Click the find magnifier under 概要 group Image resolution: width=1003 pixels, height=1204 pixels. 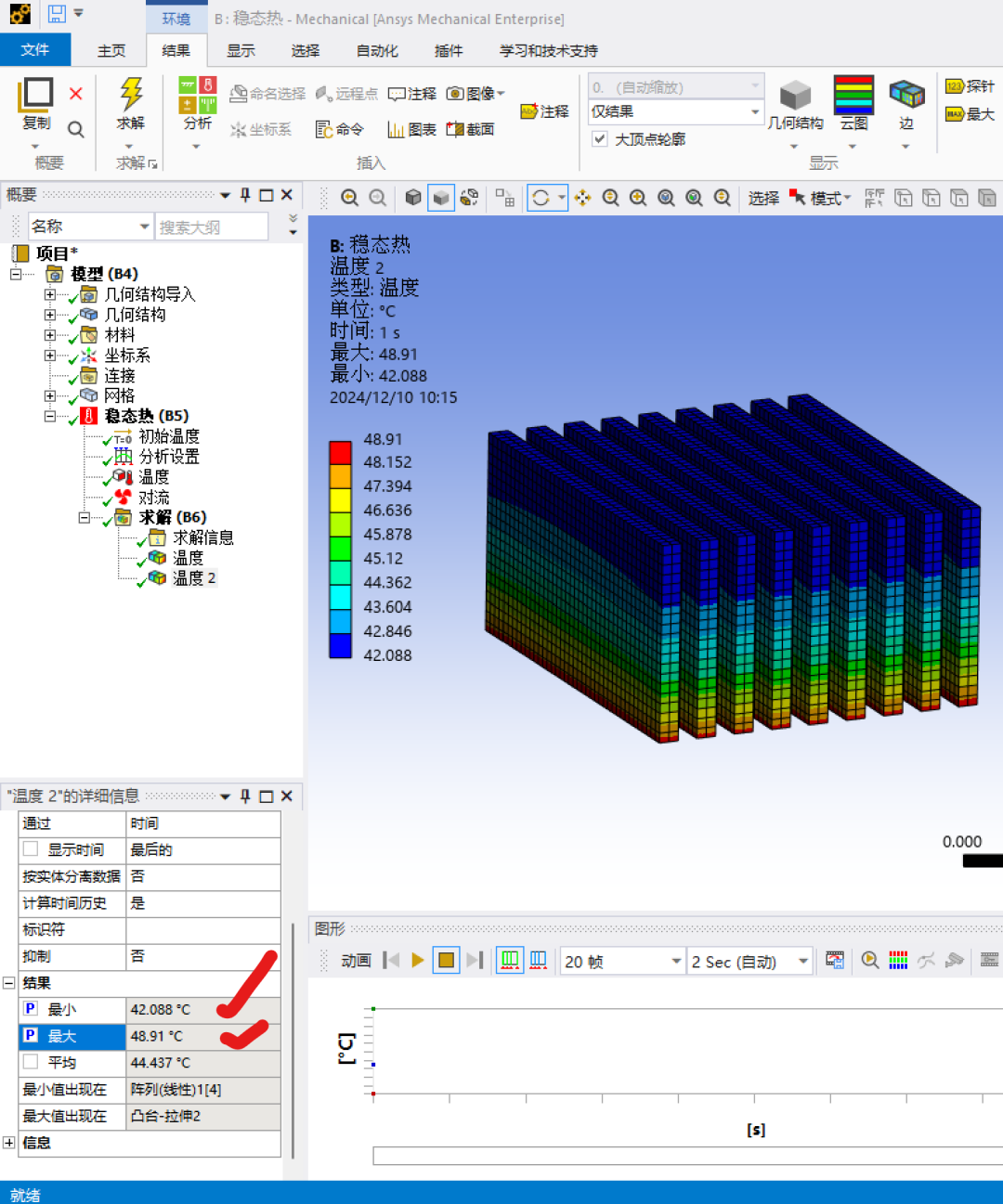pyautogui.click(x=76, y=129)
